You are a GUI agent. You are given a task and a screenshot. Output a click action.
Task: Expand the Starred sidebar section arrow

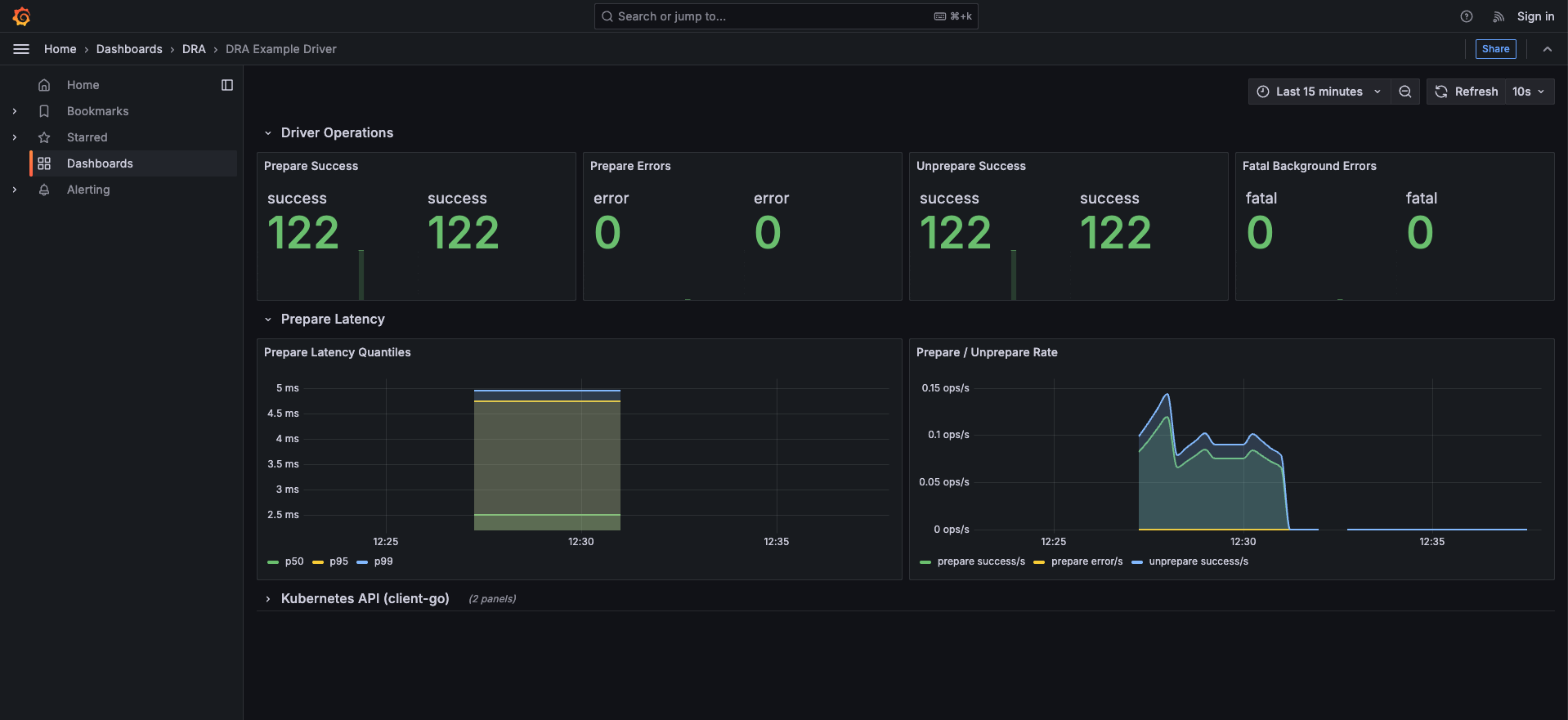[15, 137]
